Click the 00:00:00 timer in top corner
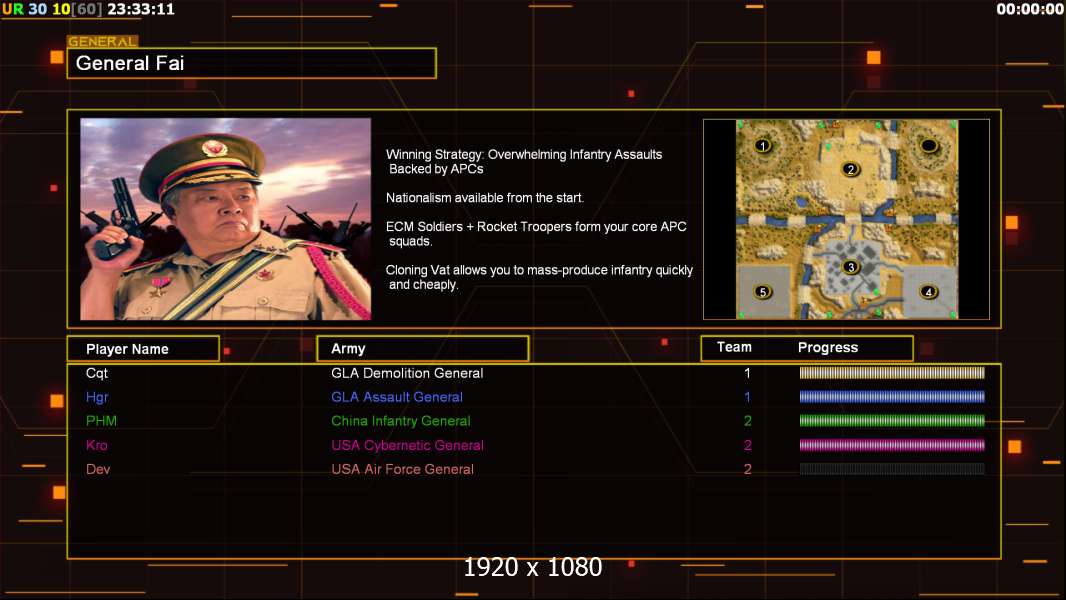Image resolution: width=1066 pixels, height=600 pixels. [x=1030, y=9]
